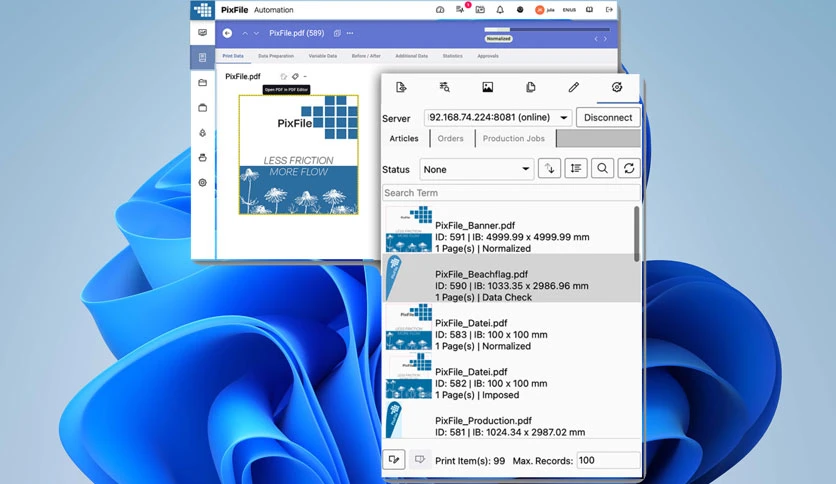This screenshot has height=484, width=836.
Task: Open the Additional Data tab
Action: [x=411, y=56]
